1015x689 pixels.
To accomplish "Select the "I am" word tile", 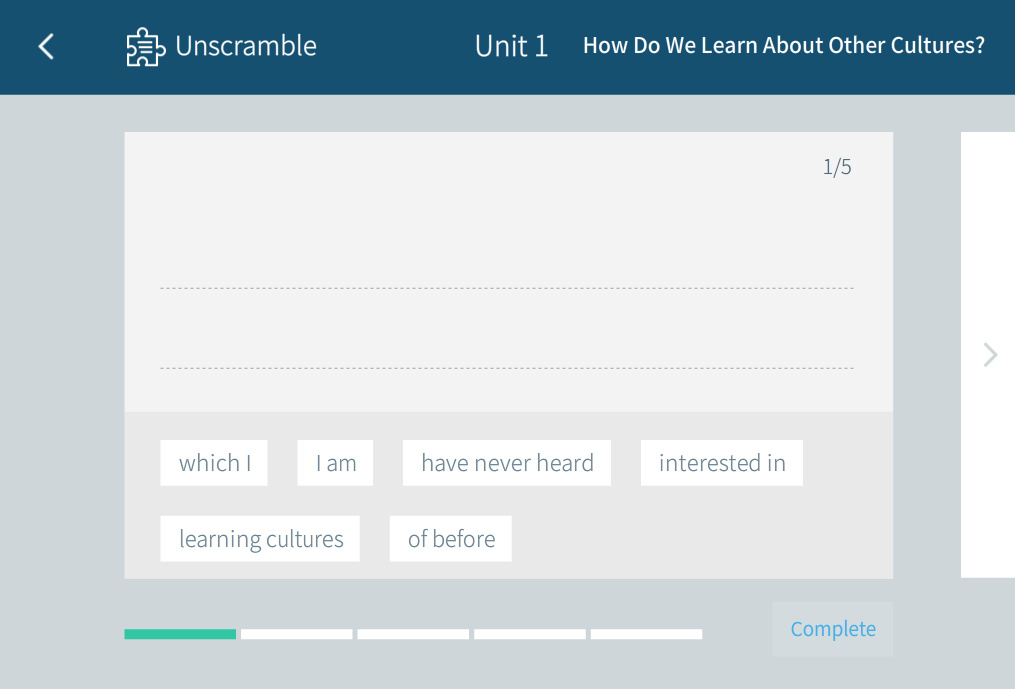I will coord(335,463).
